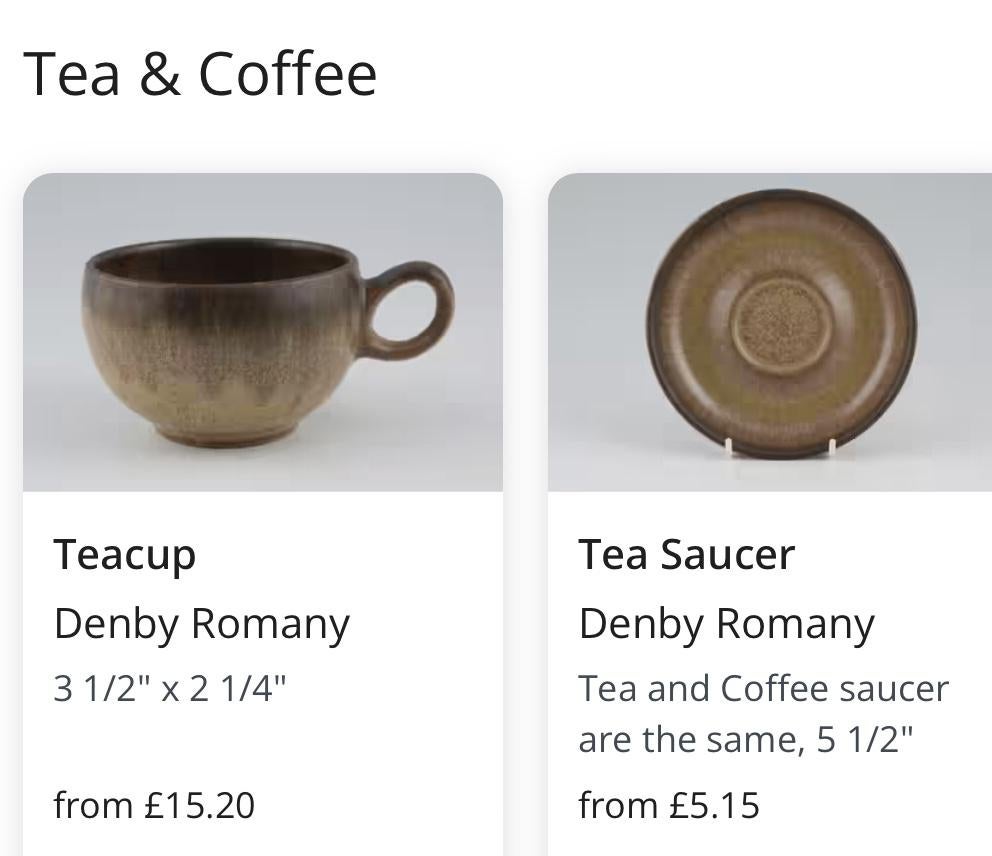
Task: Click the word "Coffee" in the section heading
Action: (x=287, y=74)
